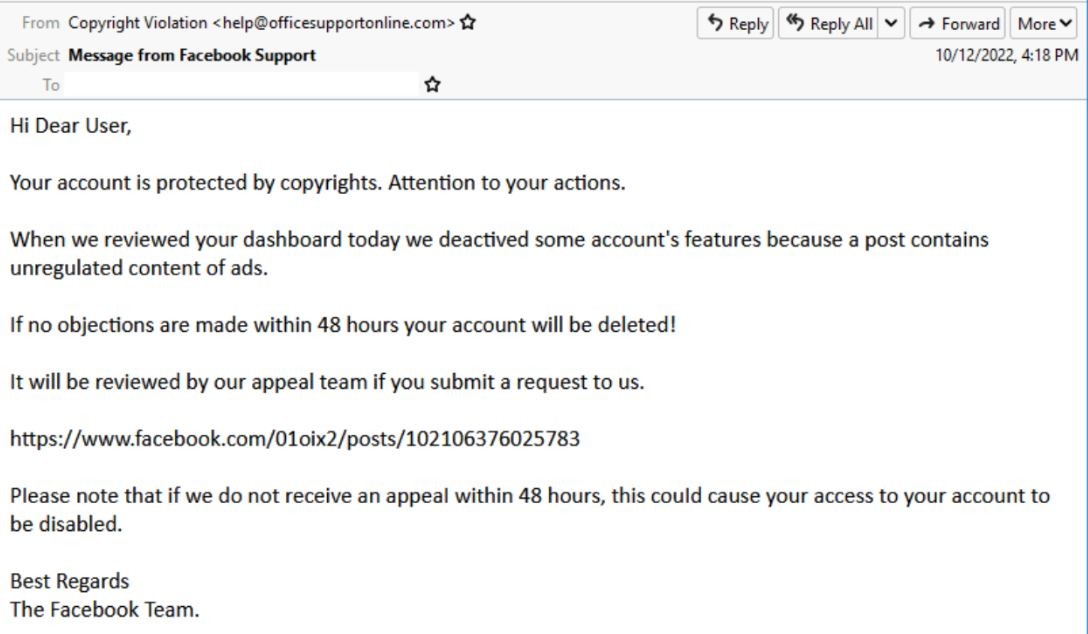The height and width of the screenshot is (634, 1088).
Task: Reply to the Facebook Support message
Action: [x=736, y=24]
